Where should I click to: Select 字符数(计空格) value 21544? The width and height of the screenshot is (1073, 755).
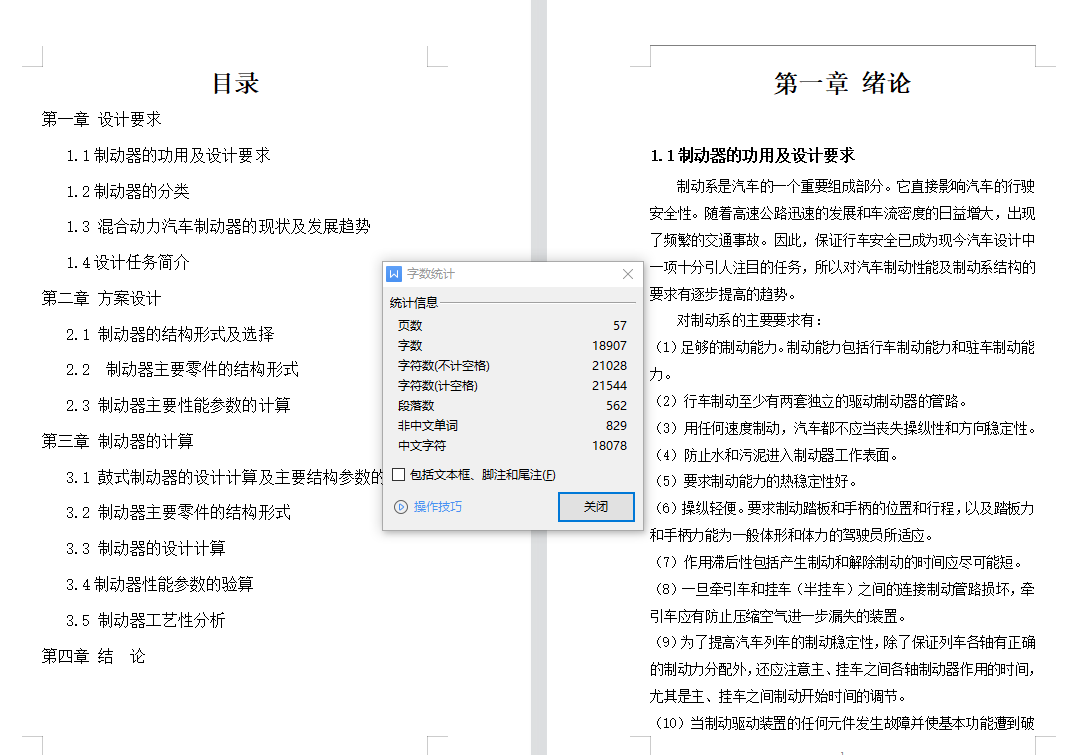click(x=609, y=385)
